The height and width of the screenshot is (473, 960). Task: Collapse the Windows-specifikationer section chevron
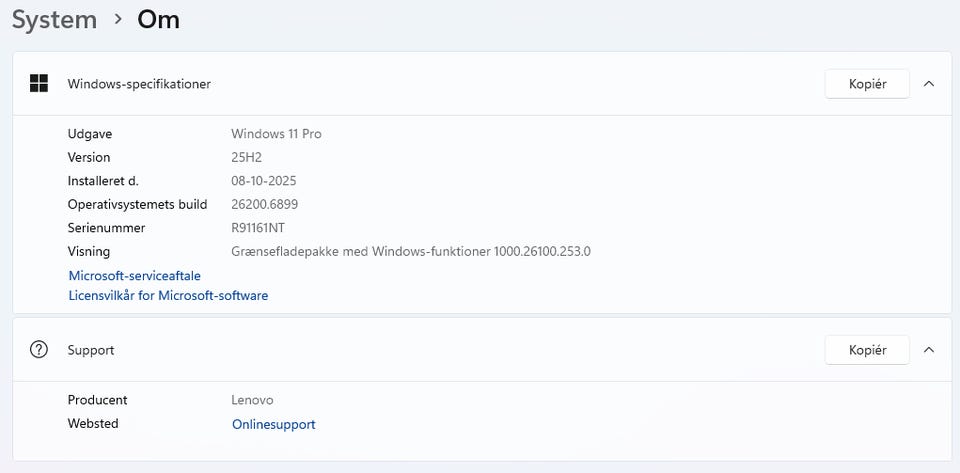point(929,84)
